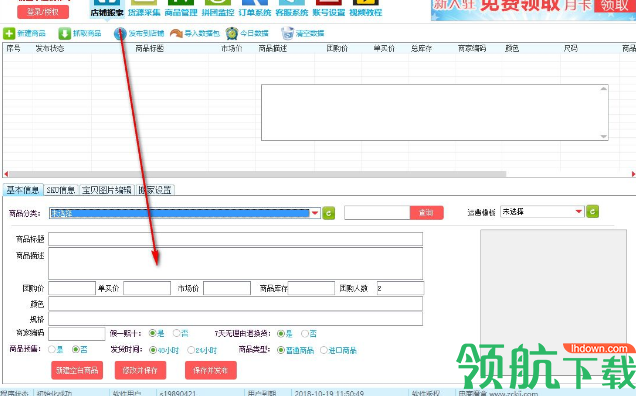Focus the 规格 input field
The width and height of the screenshot is (636, 396).
tap(235, 319)
